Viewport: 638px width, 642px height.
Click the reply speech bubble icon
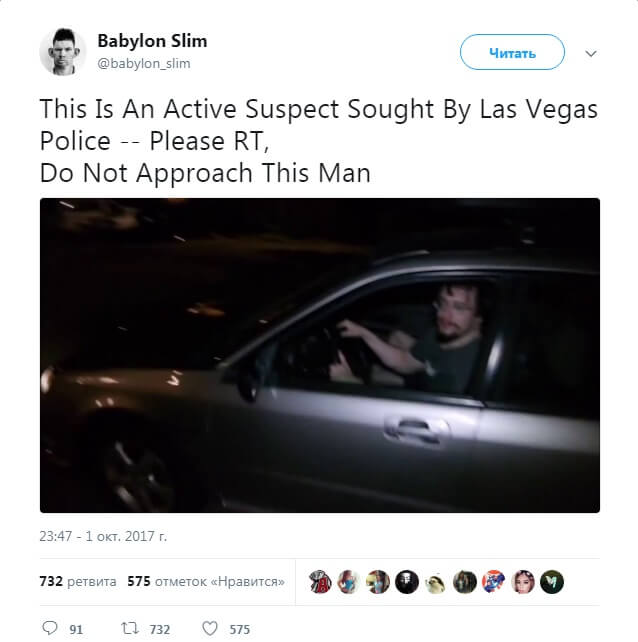(50, 628)
